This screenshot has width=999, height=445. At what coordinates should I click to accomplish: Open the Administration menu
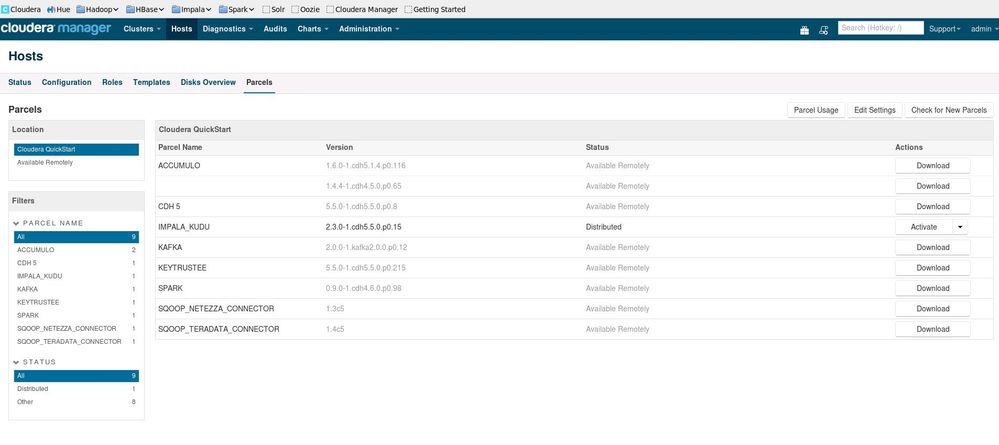pyautogui.click(x=369, y=29)
